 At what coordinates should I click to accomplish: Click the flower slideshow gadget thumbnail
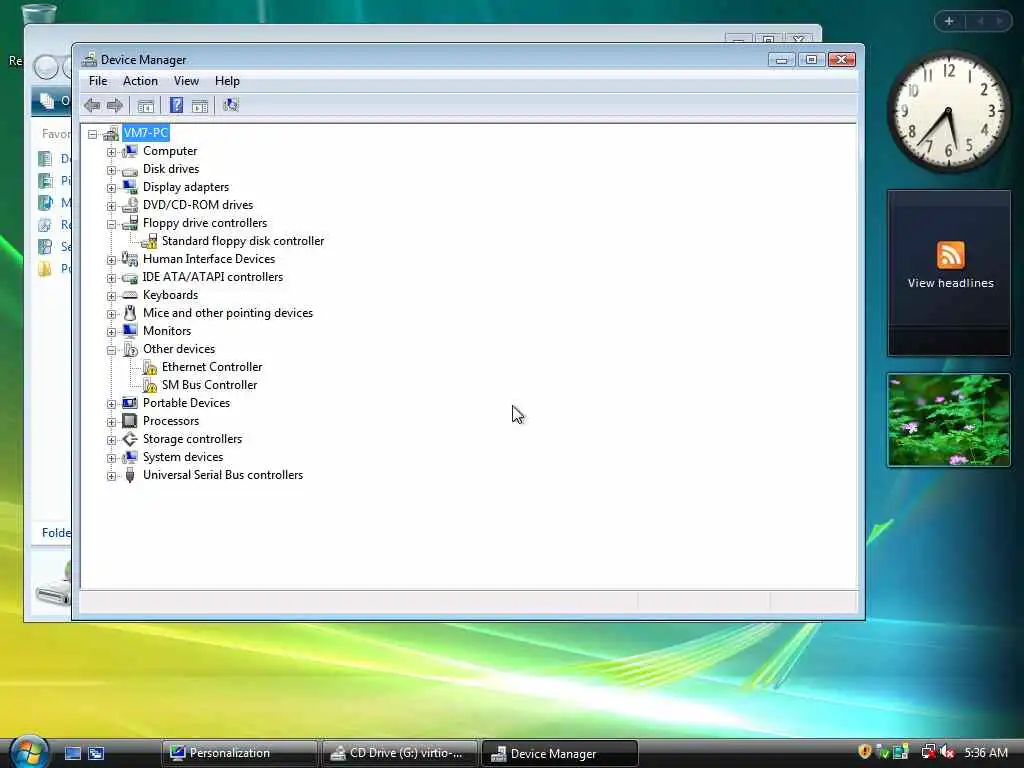click(949, 420)
